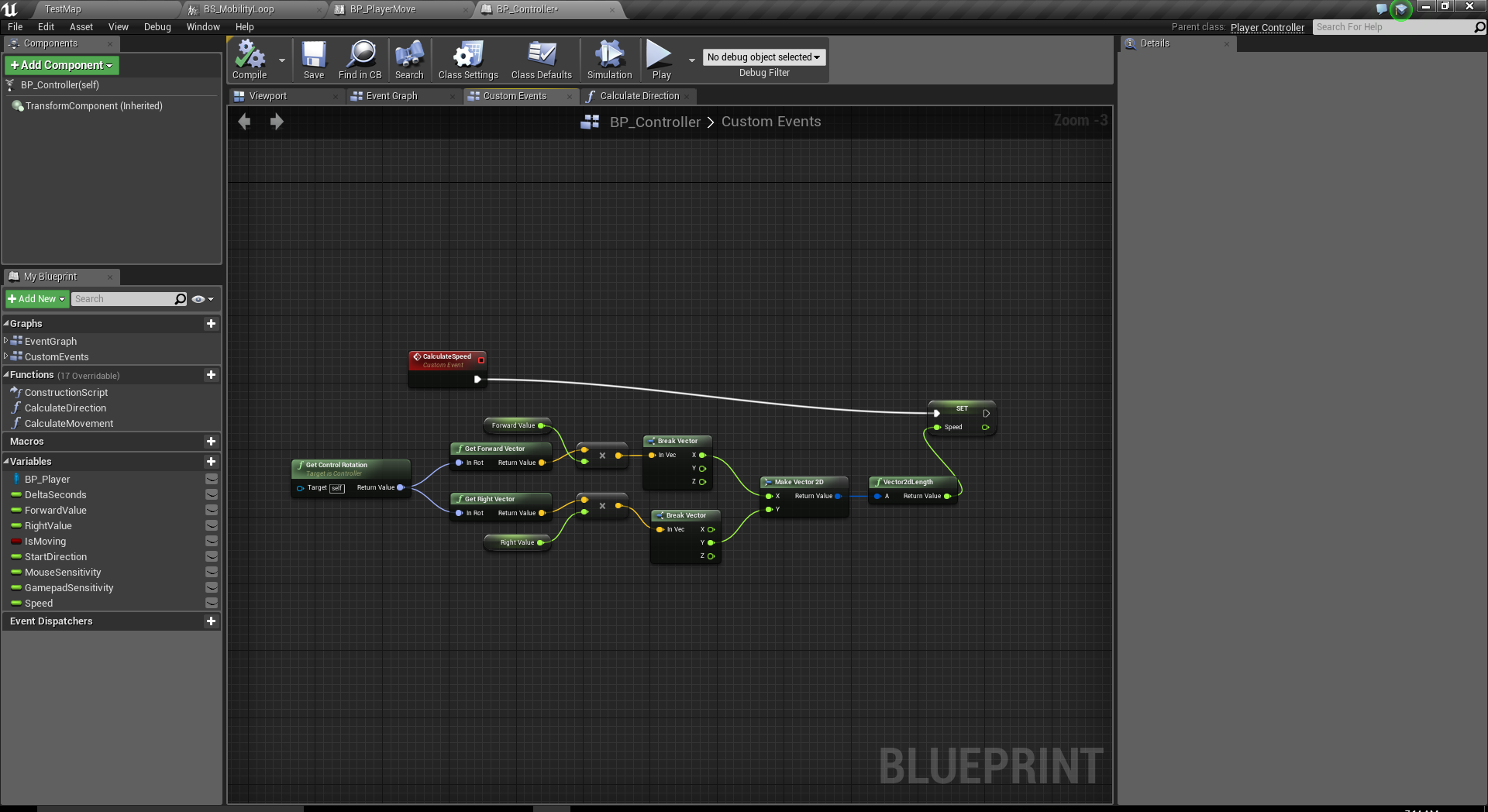The image size is (1488, 812).
Task: Open Player Controller parent class link
Action: 1267,28
